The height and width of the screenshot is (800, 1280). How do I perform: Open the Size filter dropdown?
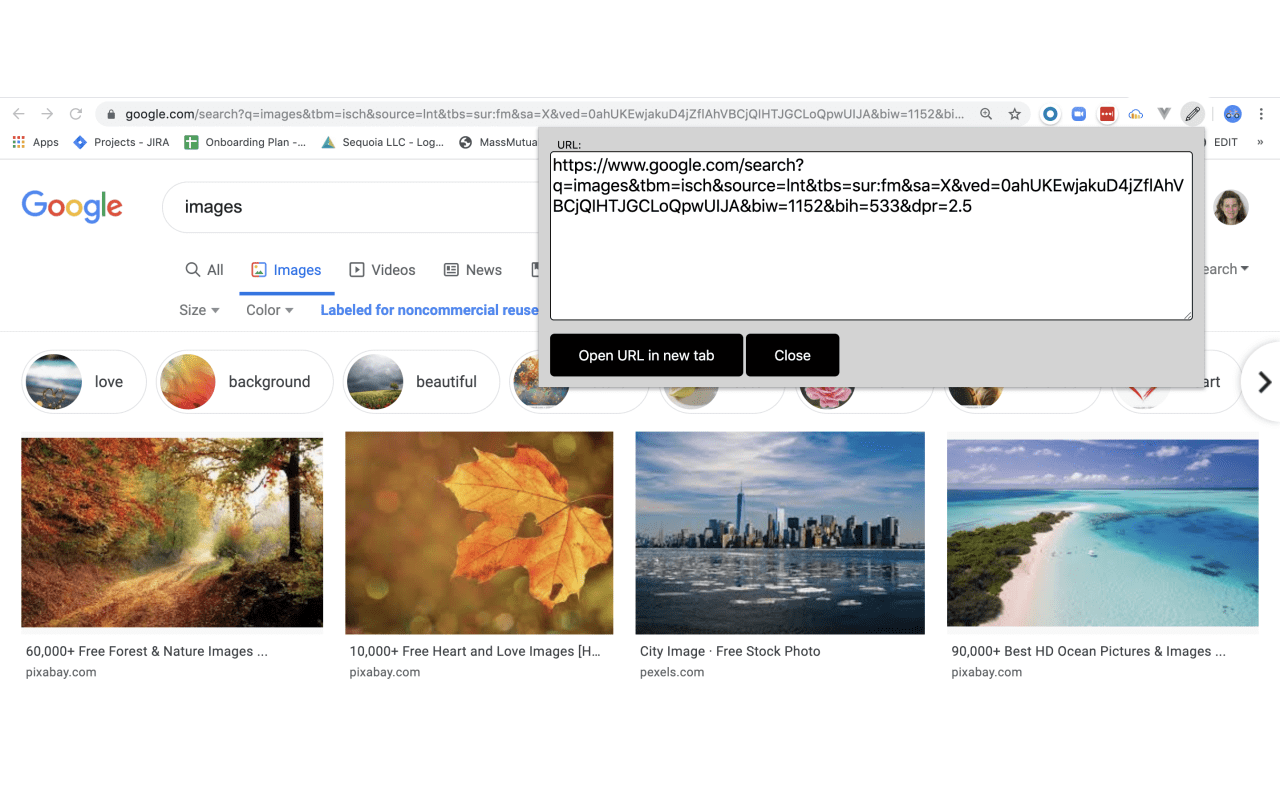(x=198, y=310)
